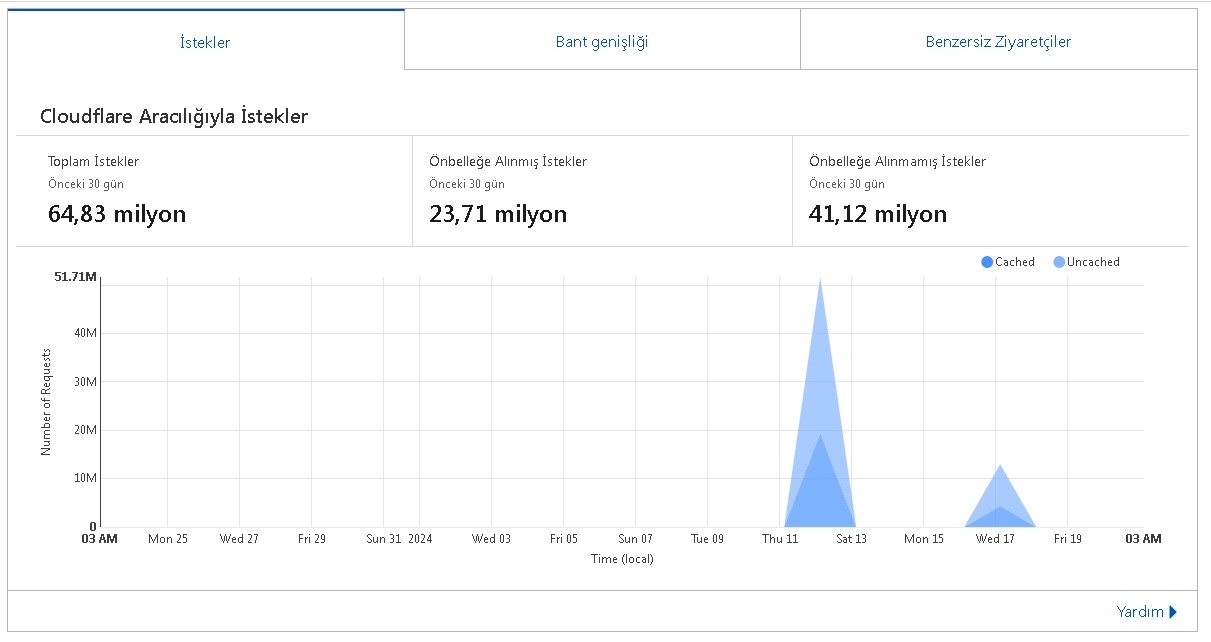Click the arrow next to Yardım
This screenshot has height=642, width=1211.
(x=1173, y=612)
